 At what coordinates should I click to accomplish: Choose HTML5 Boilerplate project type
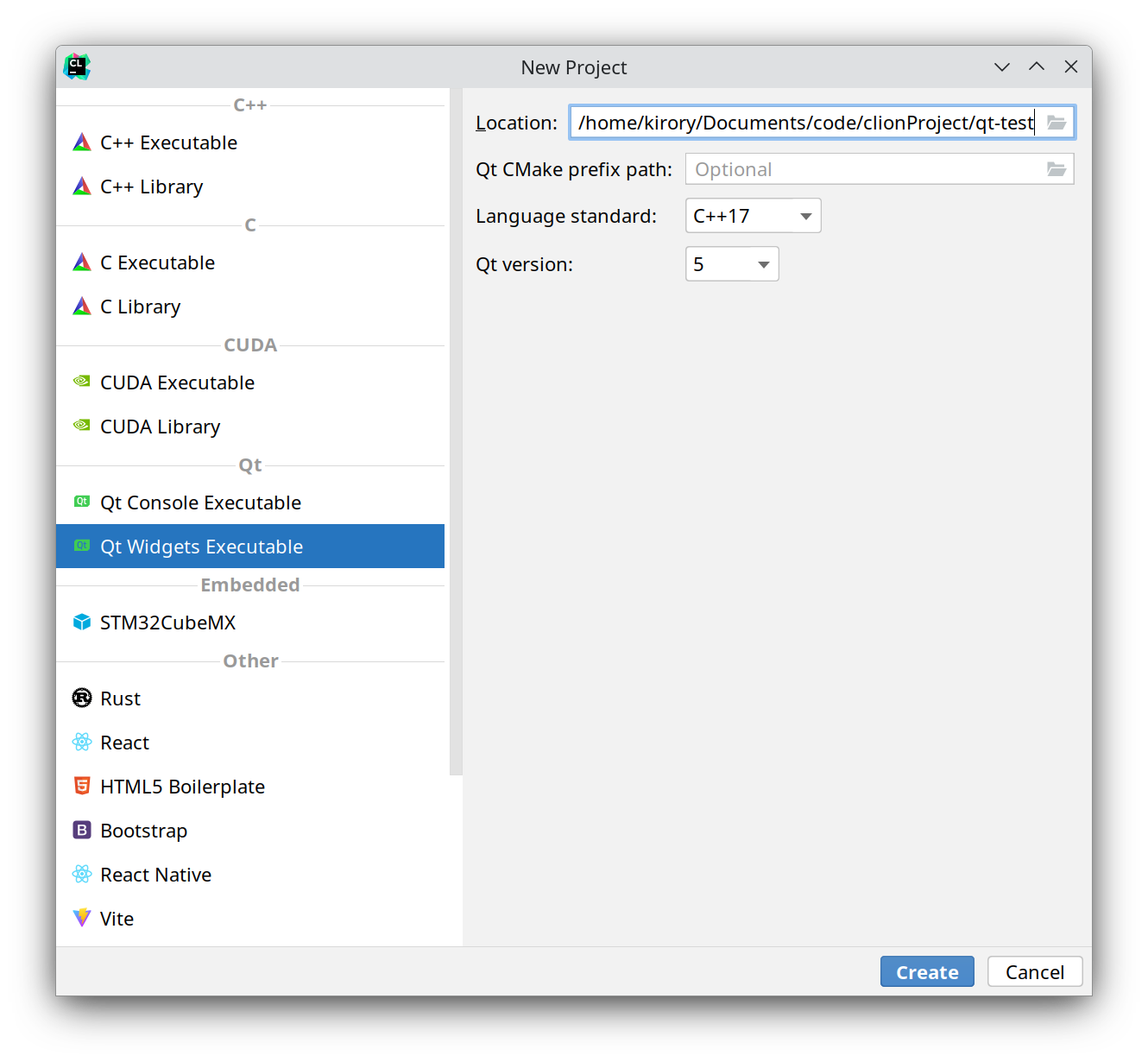pyautogui.click(x=250, y=787)
